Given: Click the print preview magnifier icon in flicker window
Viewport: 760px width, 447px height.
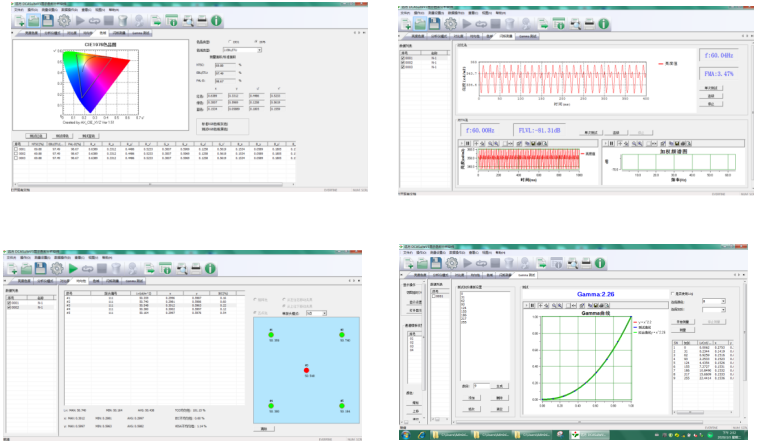Looking at the screenshot, I should point(575,24).
